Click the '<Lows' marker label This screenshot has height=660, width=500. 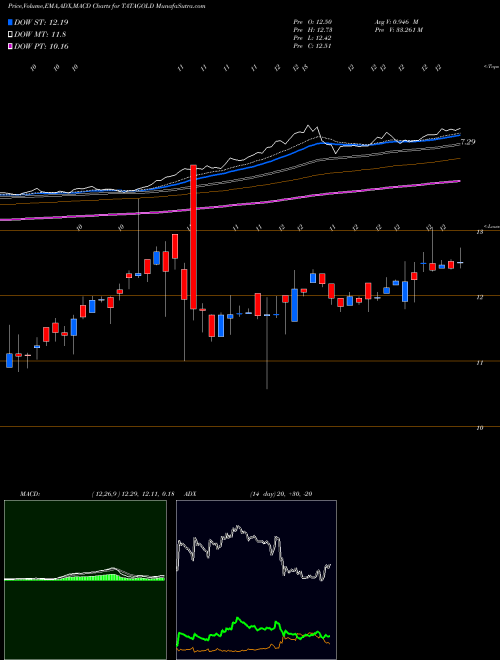coord(492,226)
